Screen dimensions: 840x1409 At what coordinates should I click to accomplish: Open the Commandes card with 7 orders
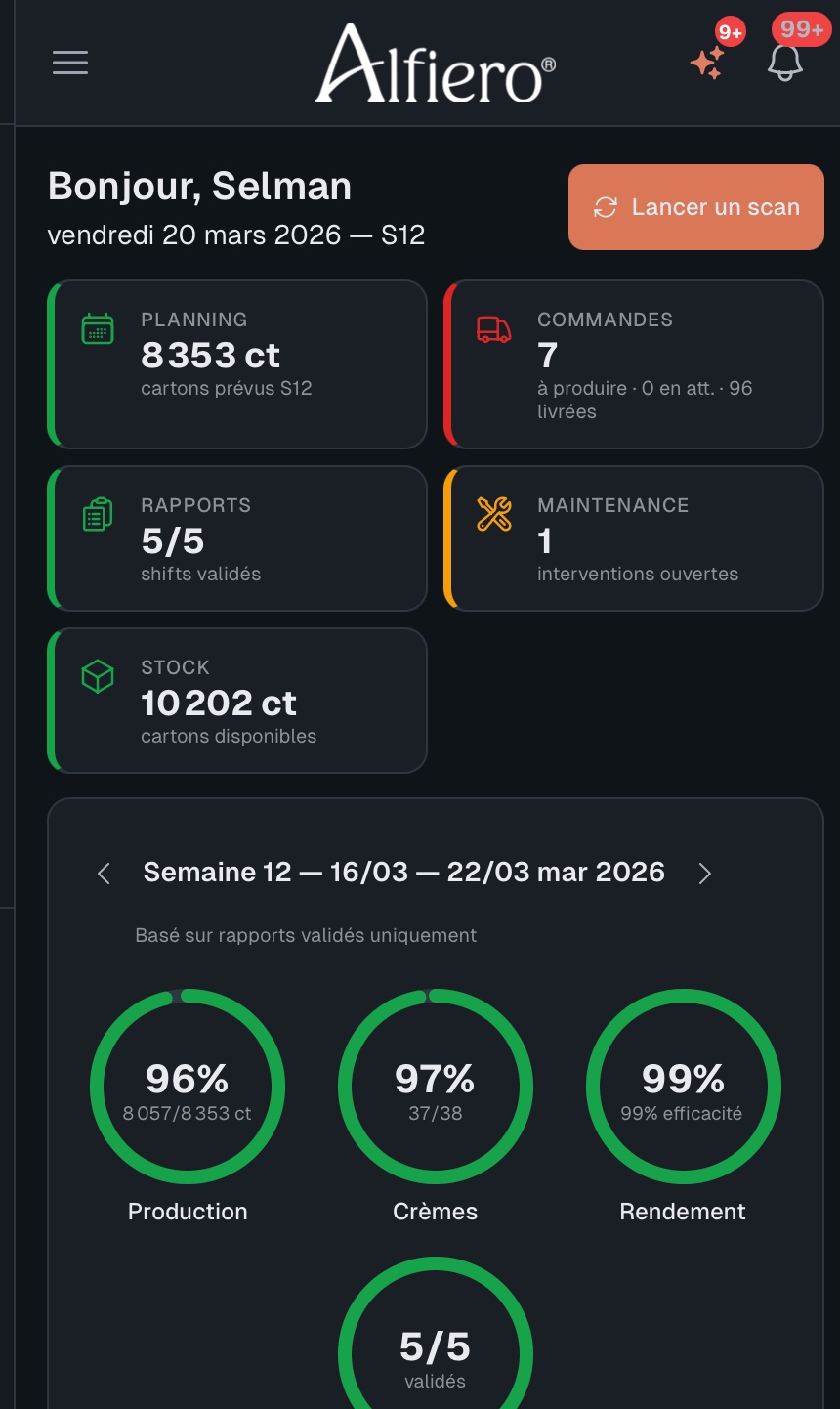click(x=634, y=364)
